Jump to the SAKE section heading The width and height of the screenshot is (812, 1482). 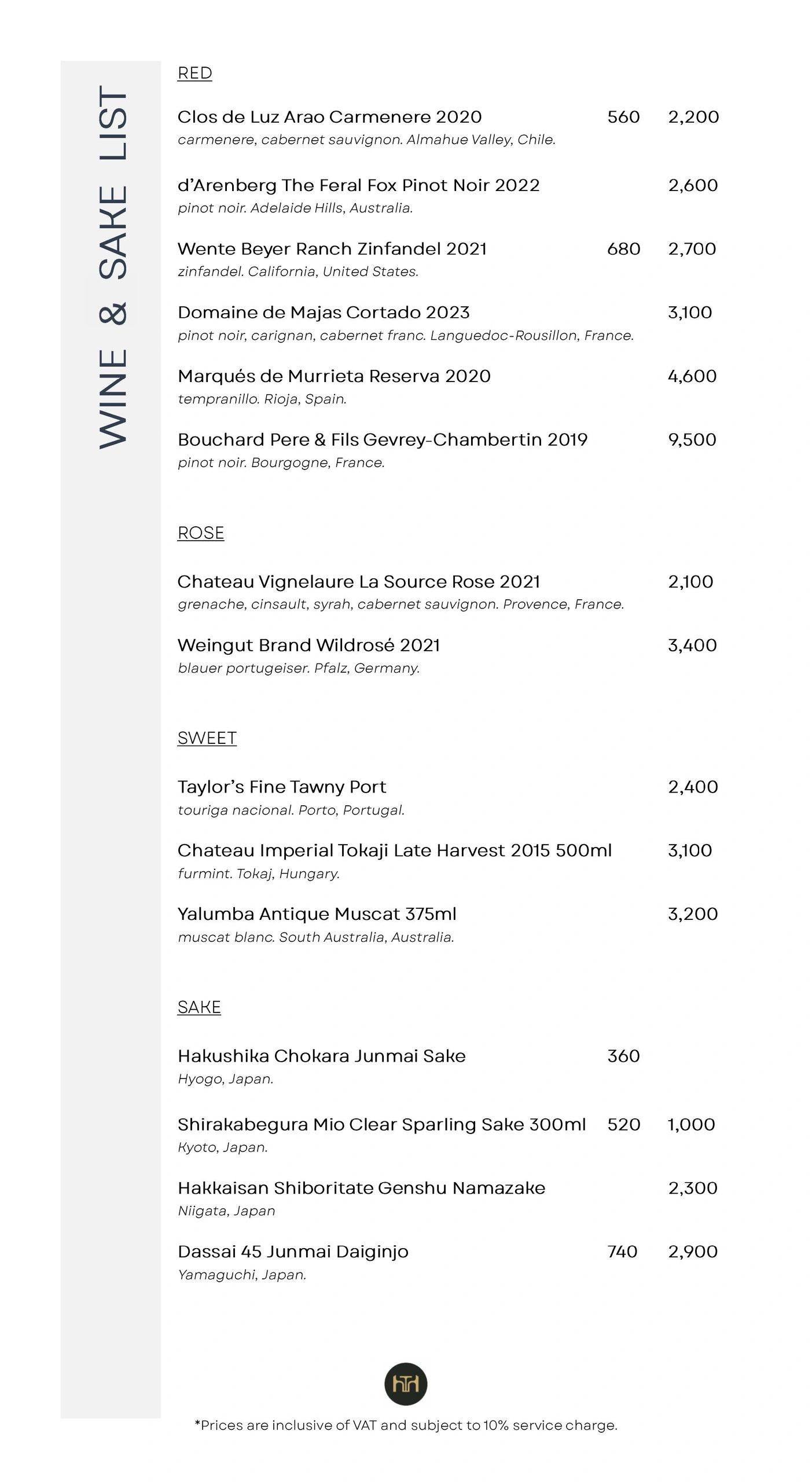point(199,1007)
